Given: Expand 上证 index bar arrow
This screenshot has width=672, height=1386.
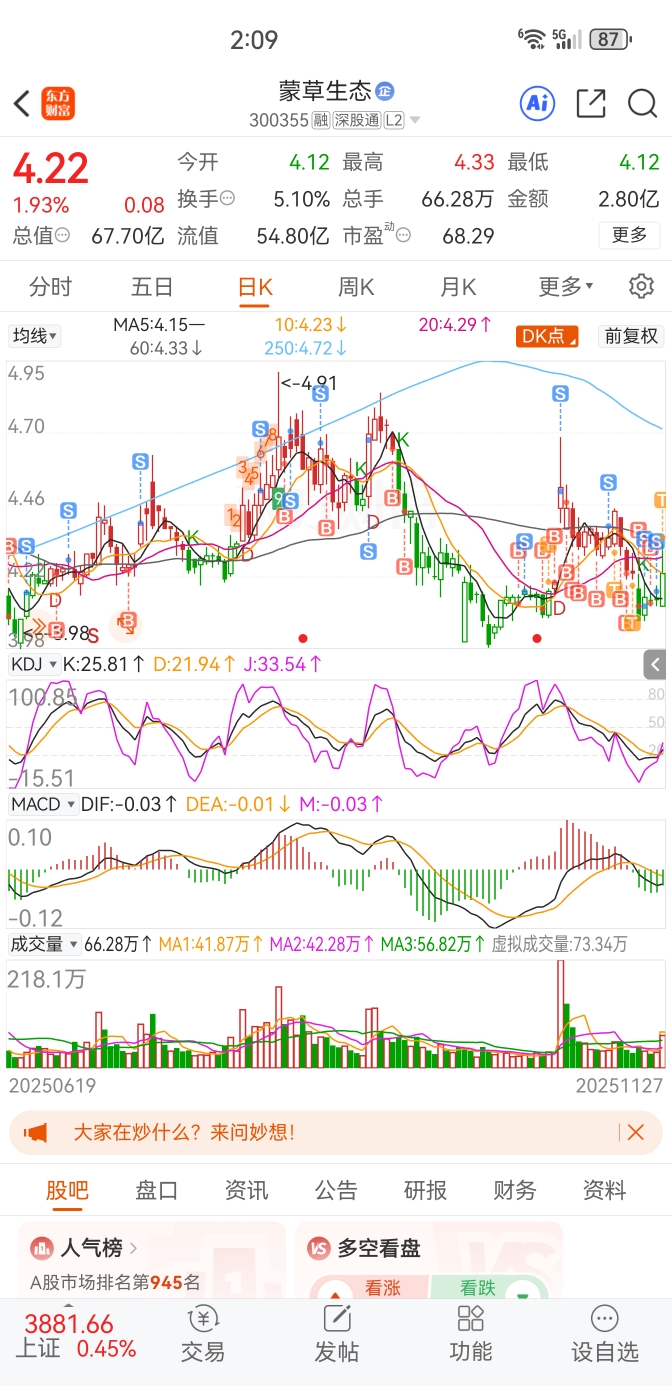Looking at the screenshot, I should pos(67,1306).
